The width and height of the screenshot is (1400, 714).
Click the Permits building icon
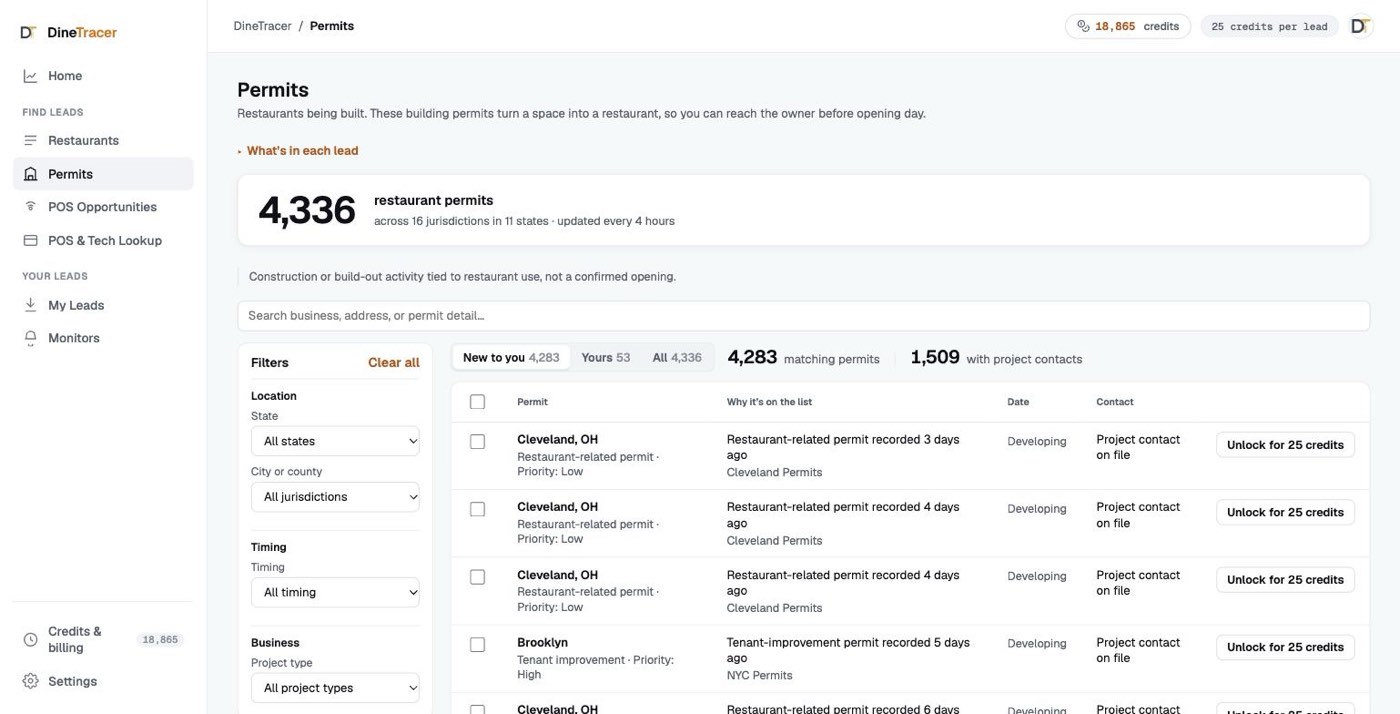coord(30,174)
